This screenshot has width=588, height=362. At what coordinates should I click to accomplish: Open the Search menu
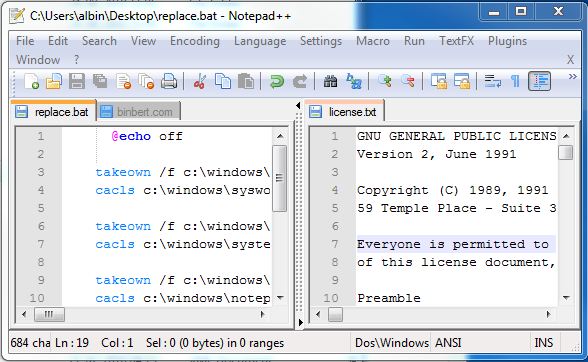(99, 41)
